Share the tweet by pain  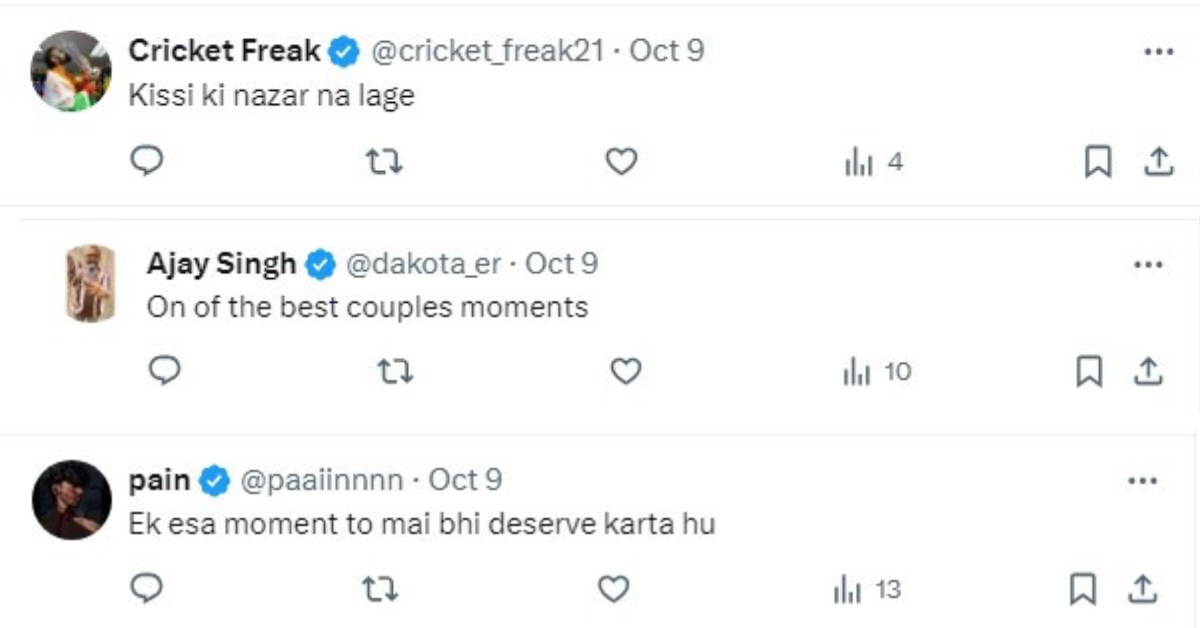click(x=1142, y=590)
